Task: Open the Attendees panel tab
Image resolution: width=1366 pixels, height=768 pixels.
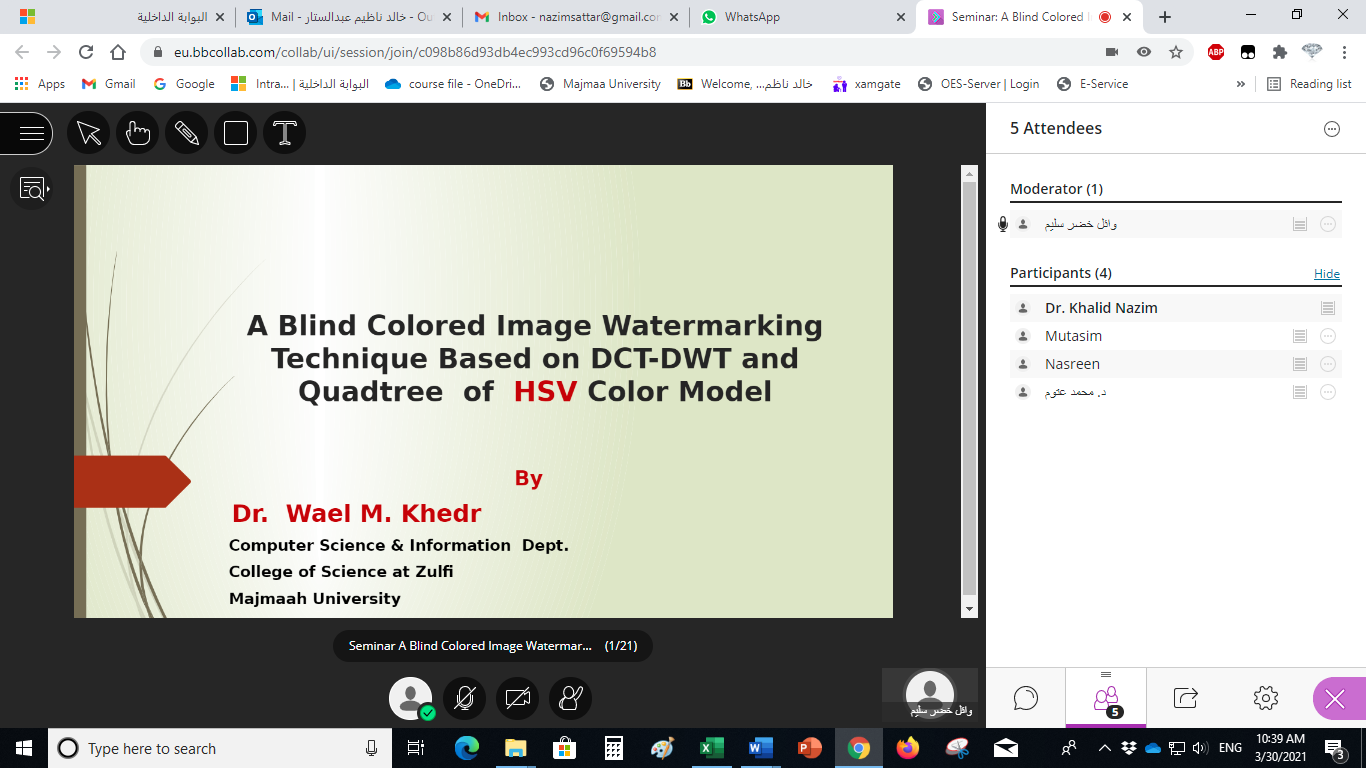Action: tap(1106, 698)
